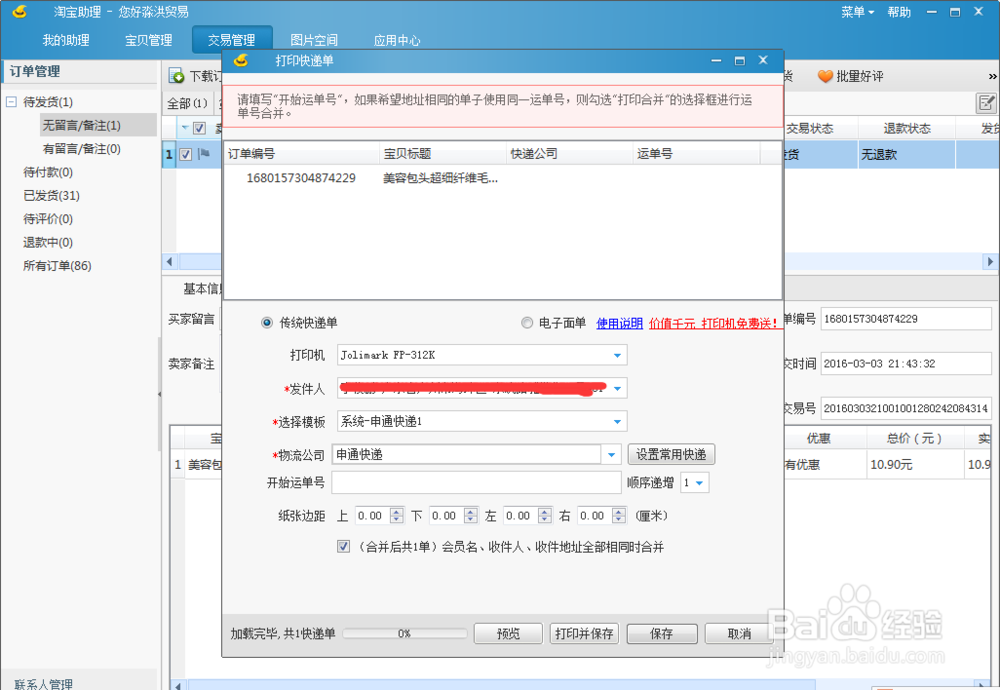Maximize the 打印快递单 dialog
Image resolution: width=1000 pixels, height=690 pixels.
pos(740,61)
